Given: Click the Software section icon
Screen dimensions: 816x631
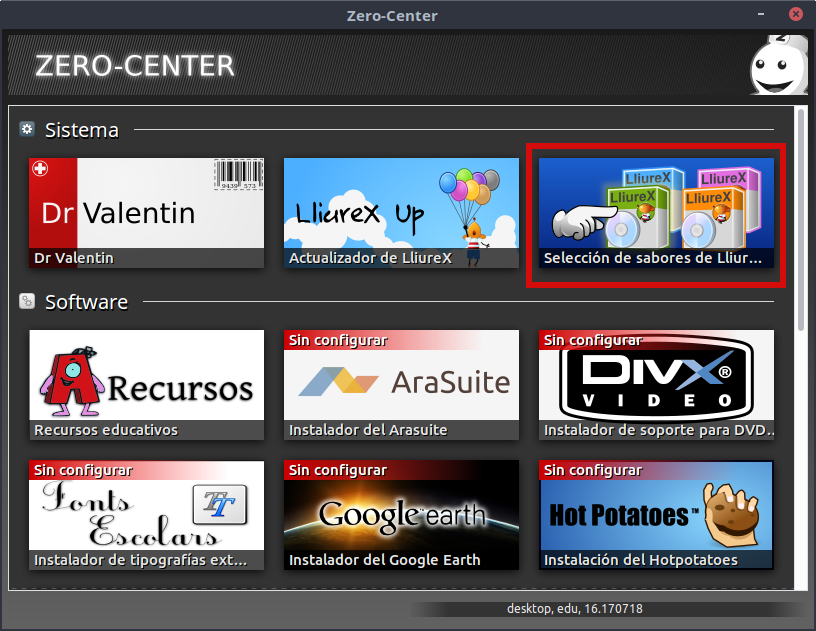Looking at the screenshot, I should pyautogui.click(x=27, y=301).
